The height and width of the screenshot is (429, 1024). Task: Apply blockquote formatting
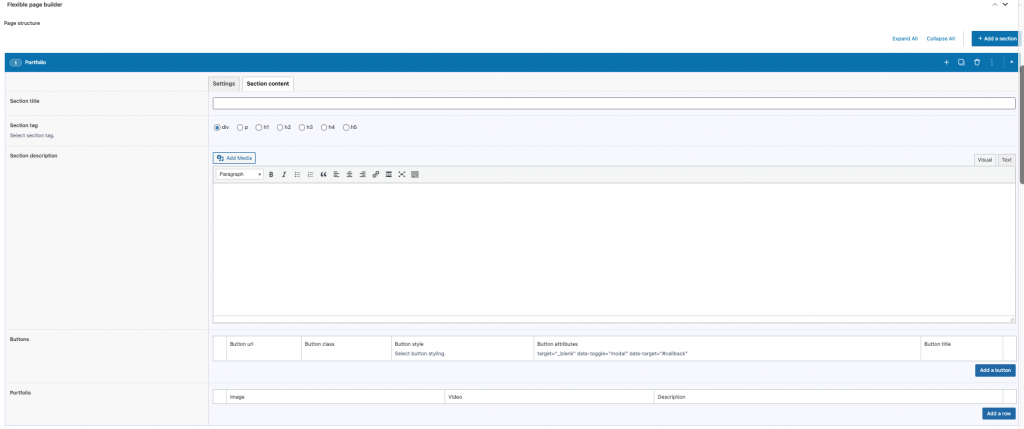[x=323, y=174]
